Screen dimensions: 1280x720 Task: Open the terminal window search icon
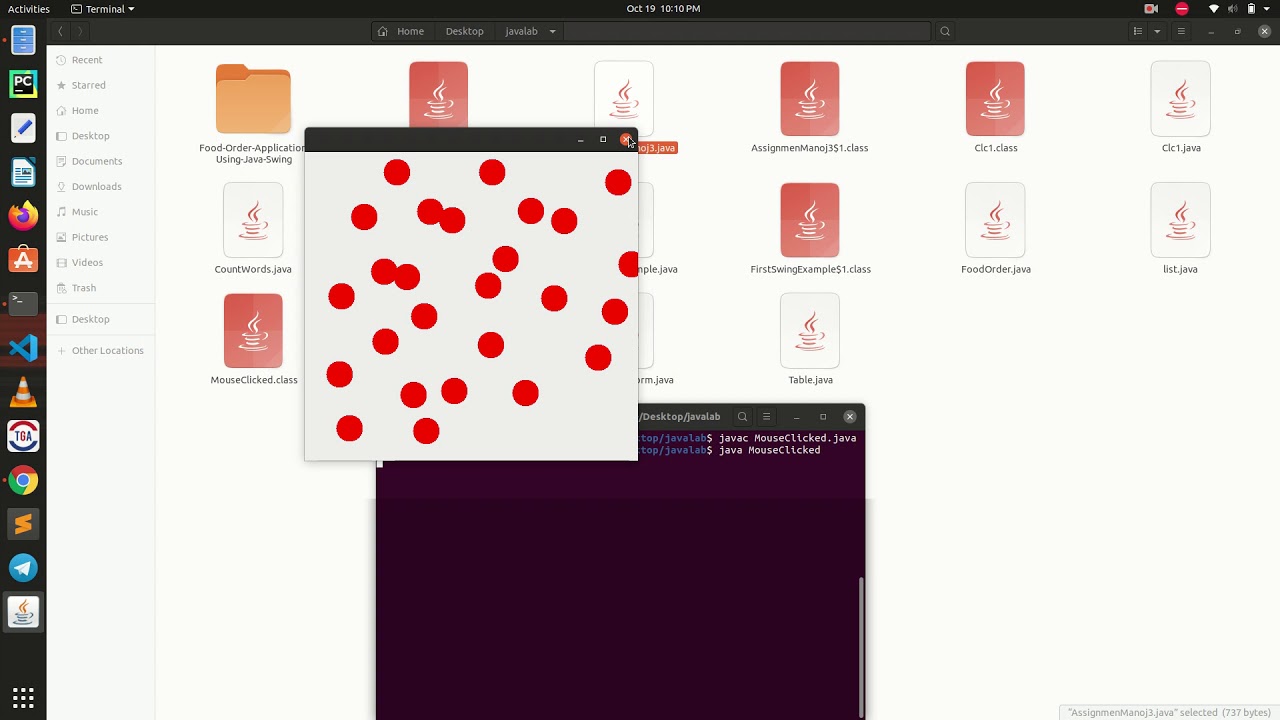pyautogui.click(x=742, y=417)
